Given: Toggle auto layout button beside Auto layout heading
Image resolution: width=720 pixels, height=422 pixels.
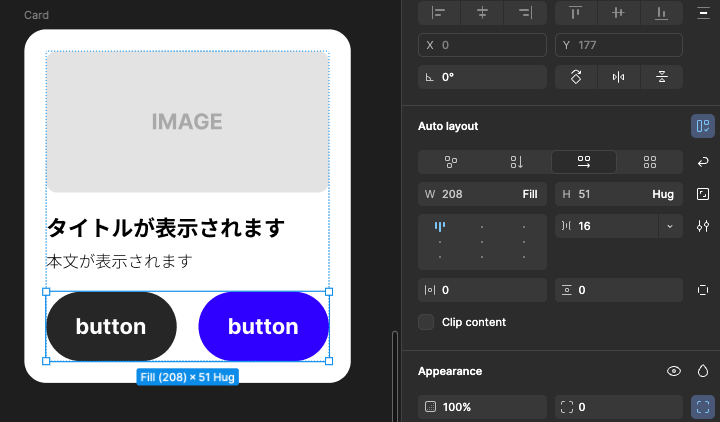Looking at the screenshot, I should tap(703, 126).
